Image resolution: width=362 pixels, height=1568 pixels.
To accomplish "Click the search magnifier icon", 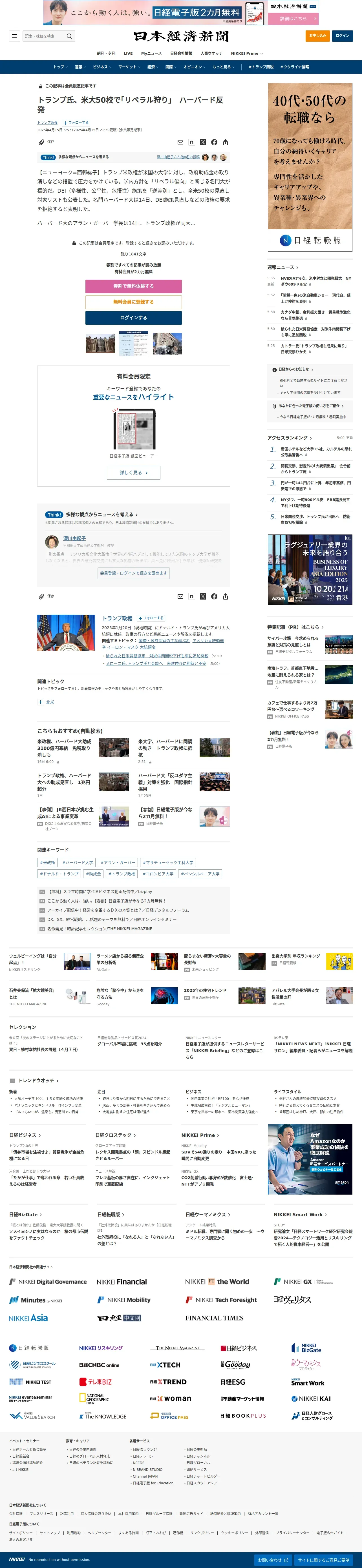I will (x=69, y=36).
